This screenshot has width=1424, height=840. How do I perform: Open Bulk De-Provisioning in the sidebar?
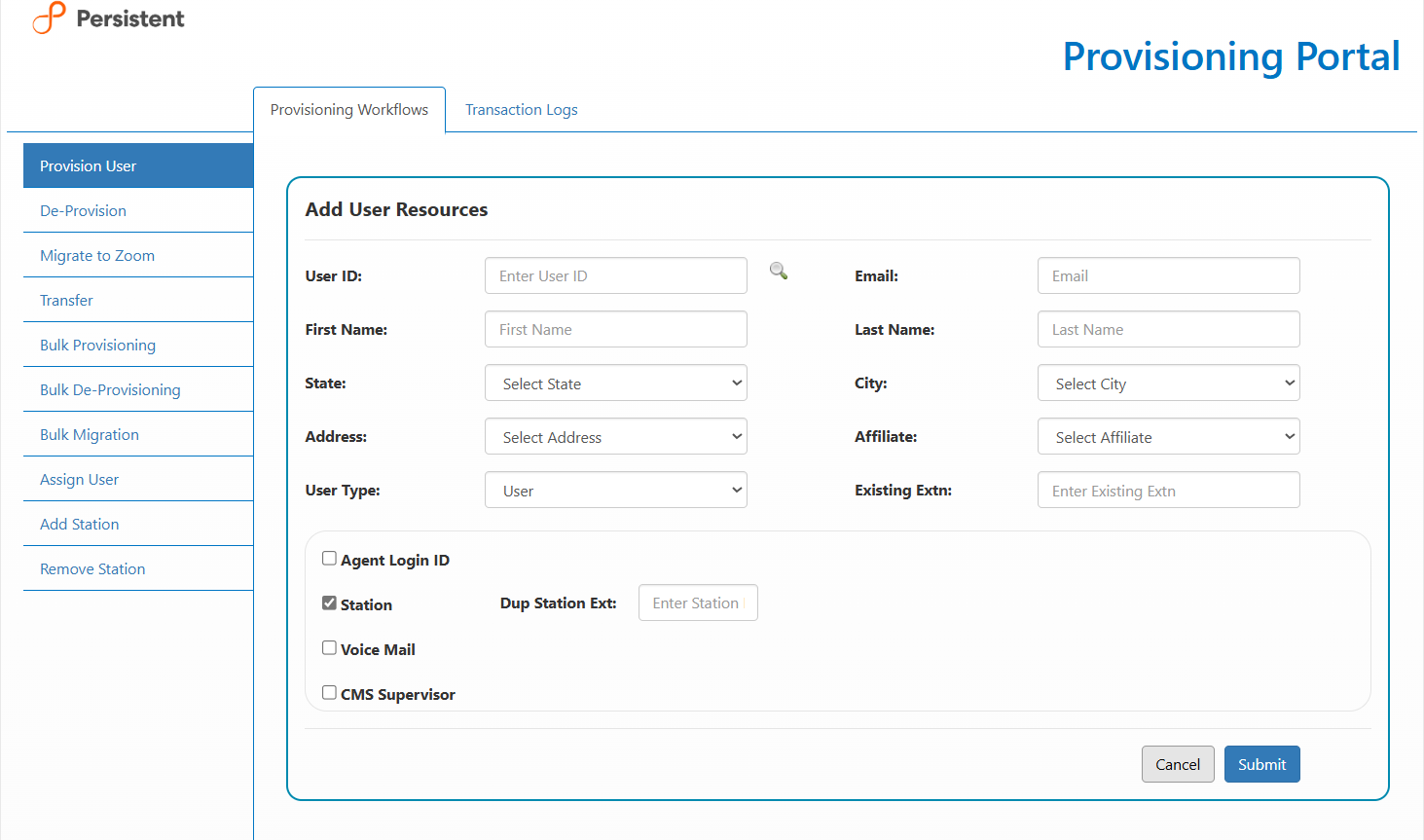(x=138, y=389)
